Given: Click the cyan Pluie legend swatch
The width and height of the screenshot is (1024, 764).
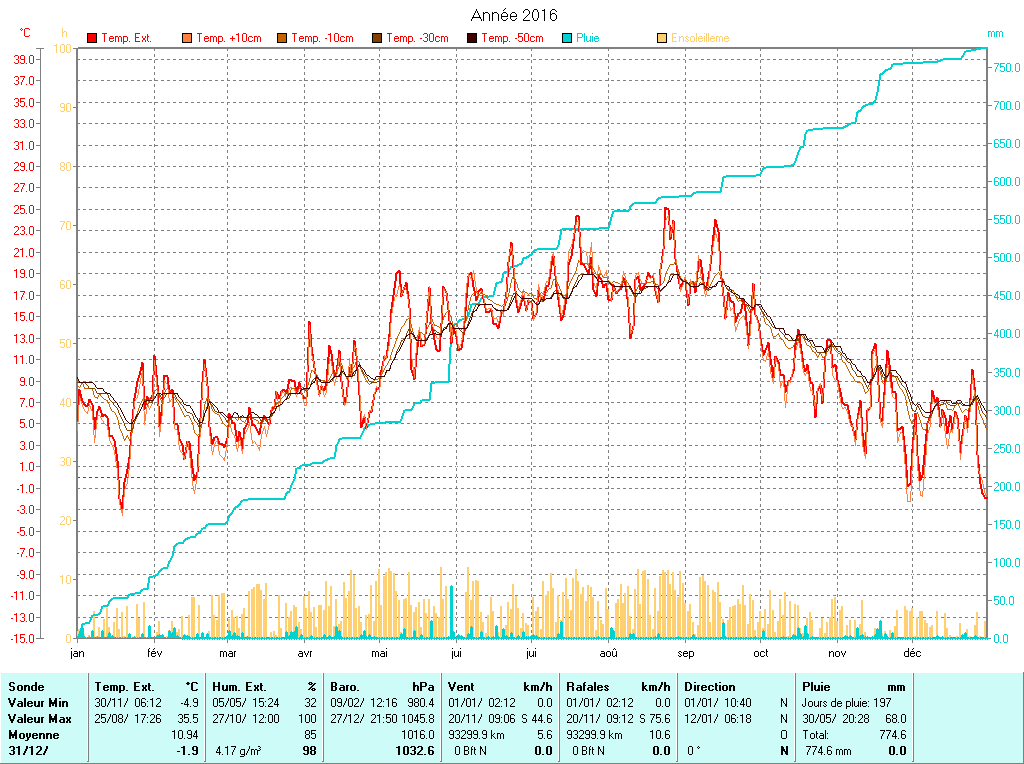Looking at the screenshot, I should point(567,38).
